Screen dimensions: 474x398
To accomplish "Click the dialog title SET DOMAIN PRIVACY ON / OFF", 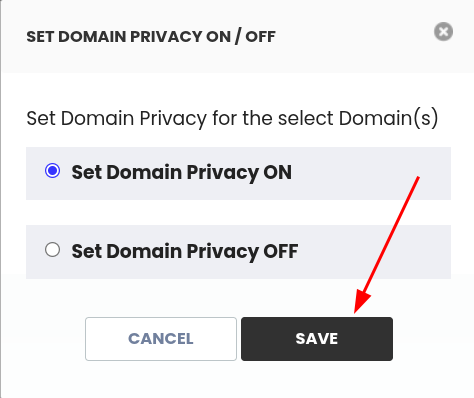I will click(151, 37).
